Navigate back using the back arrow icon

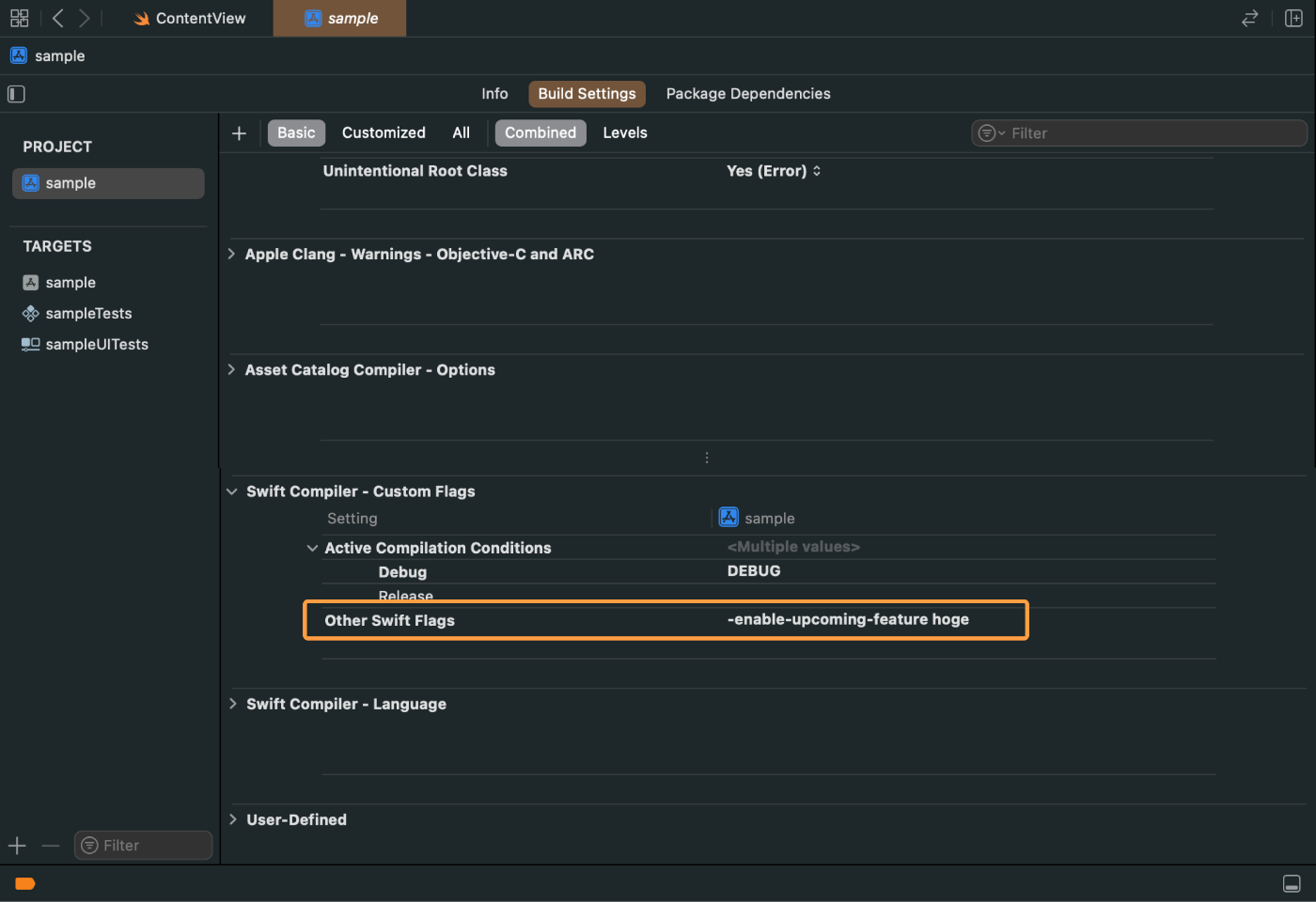pos(56,18)
